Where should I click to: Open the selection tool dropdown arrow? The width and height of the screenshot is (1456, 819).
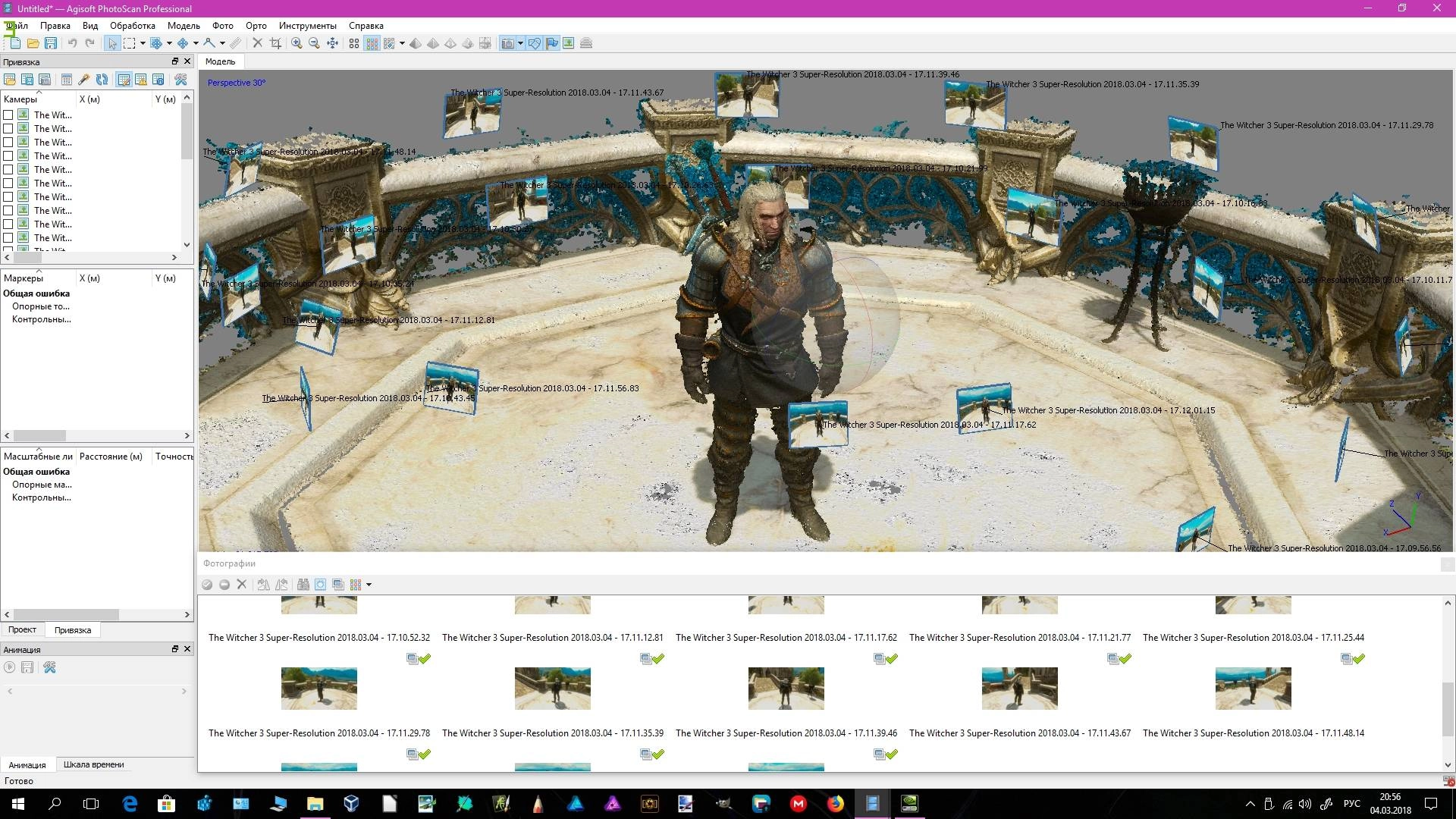click(x=143, y=43)
